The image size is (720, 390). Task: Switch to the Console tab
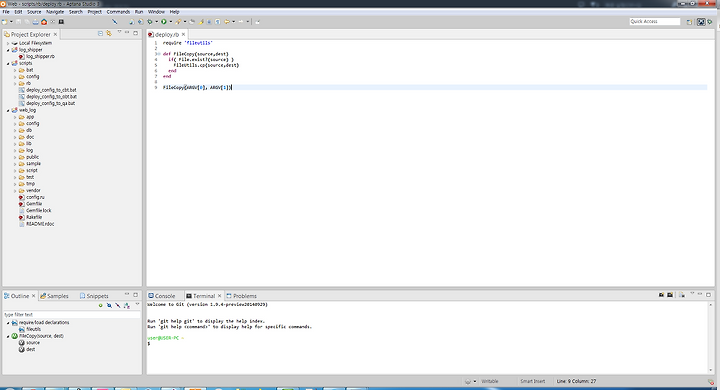tap(162, 296)
